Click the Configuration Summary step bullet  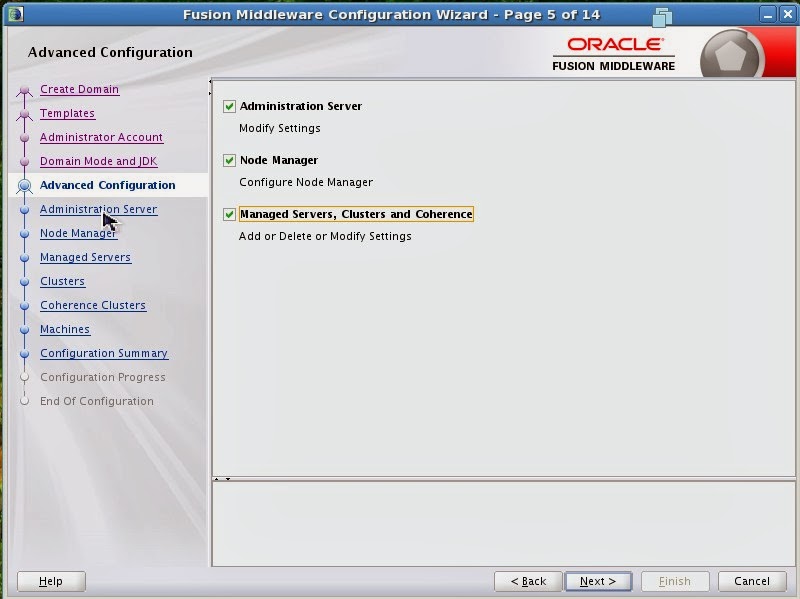[24, 354]
